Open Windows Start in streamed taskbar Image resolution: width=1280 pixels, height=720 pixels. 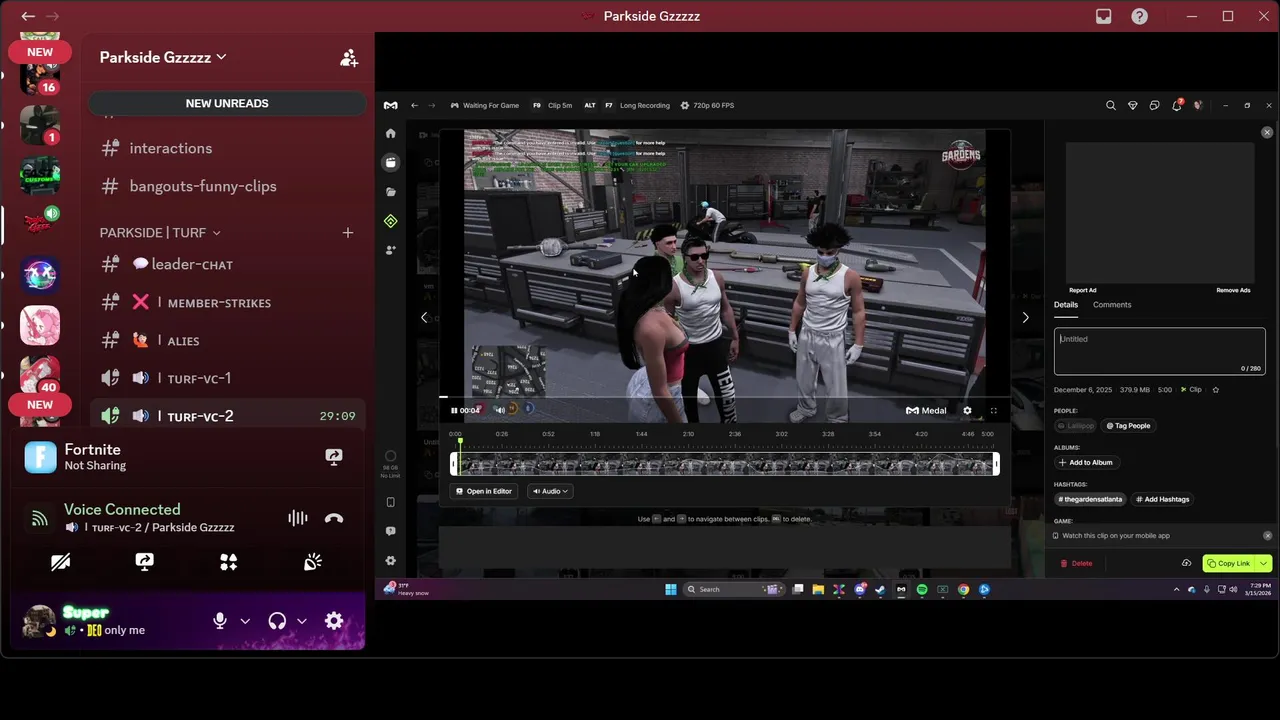pos(670,589)
